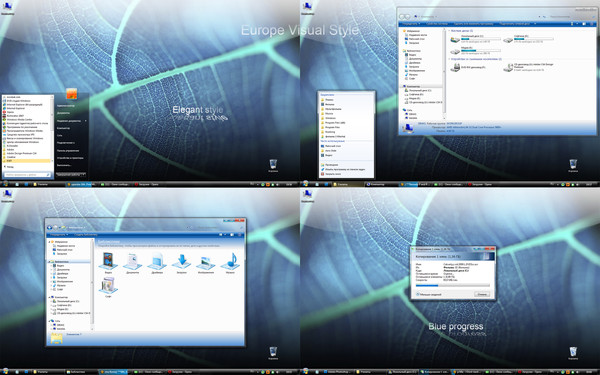Go back using Libraries window back arrow
Image resolution: width=600 pixels, height=375 pixels.
pyautogui.click(x=49, y=227)
